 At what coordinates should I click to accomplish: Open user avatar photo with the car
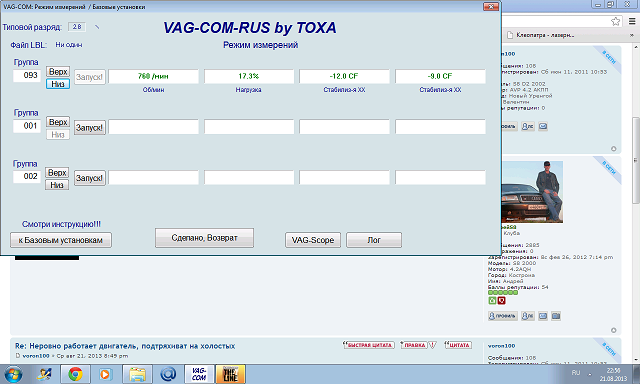532,192
